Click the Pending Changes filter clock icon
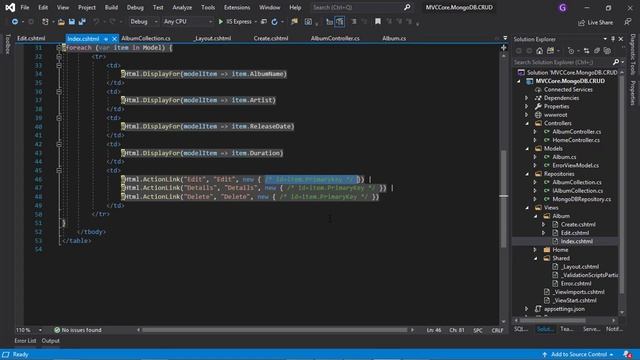 click(571, 51)
